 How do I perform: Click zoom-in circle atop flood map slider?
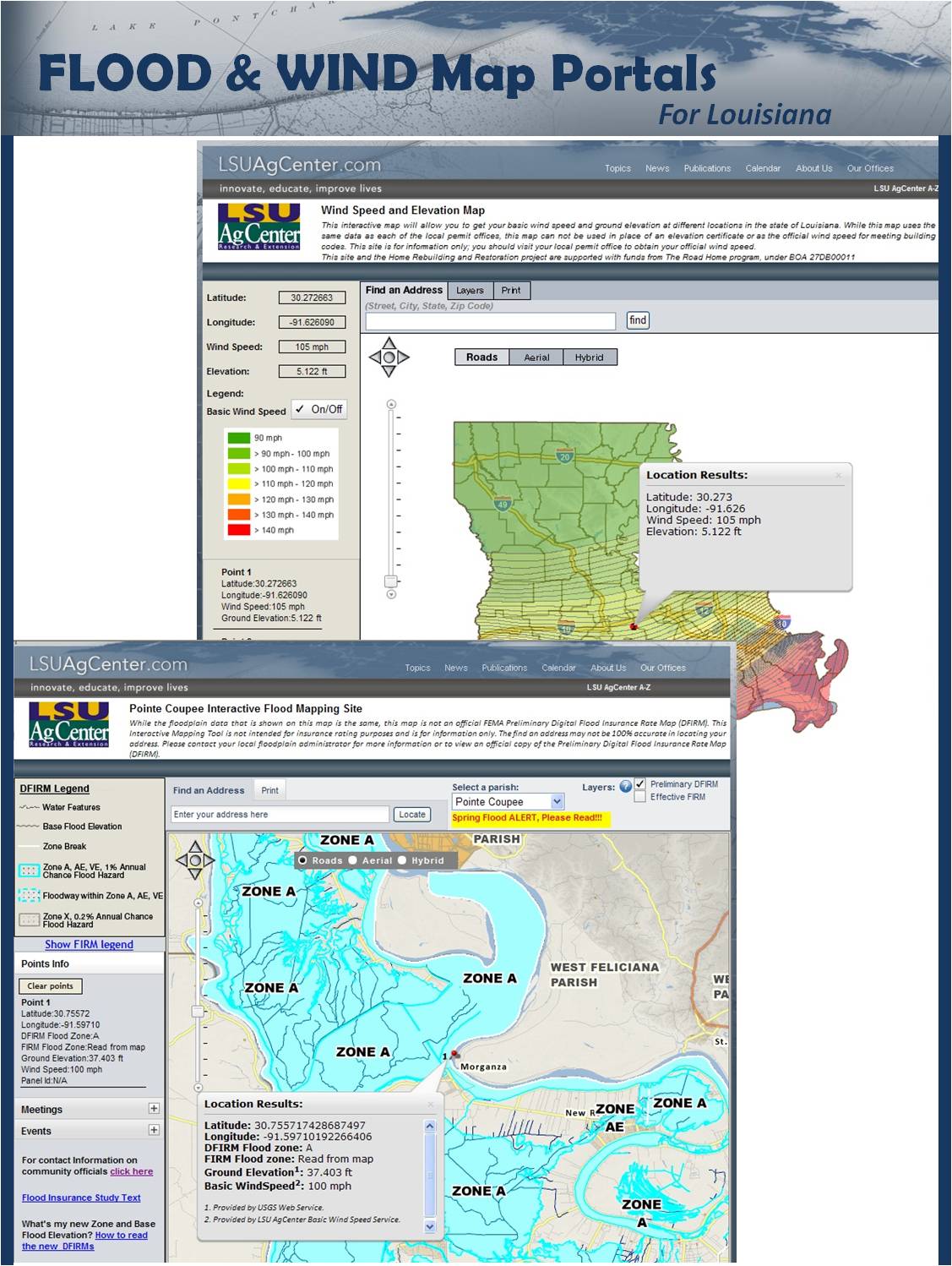pyautogui.click(x=199, y=903)
